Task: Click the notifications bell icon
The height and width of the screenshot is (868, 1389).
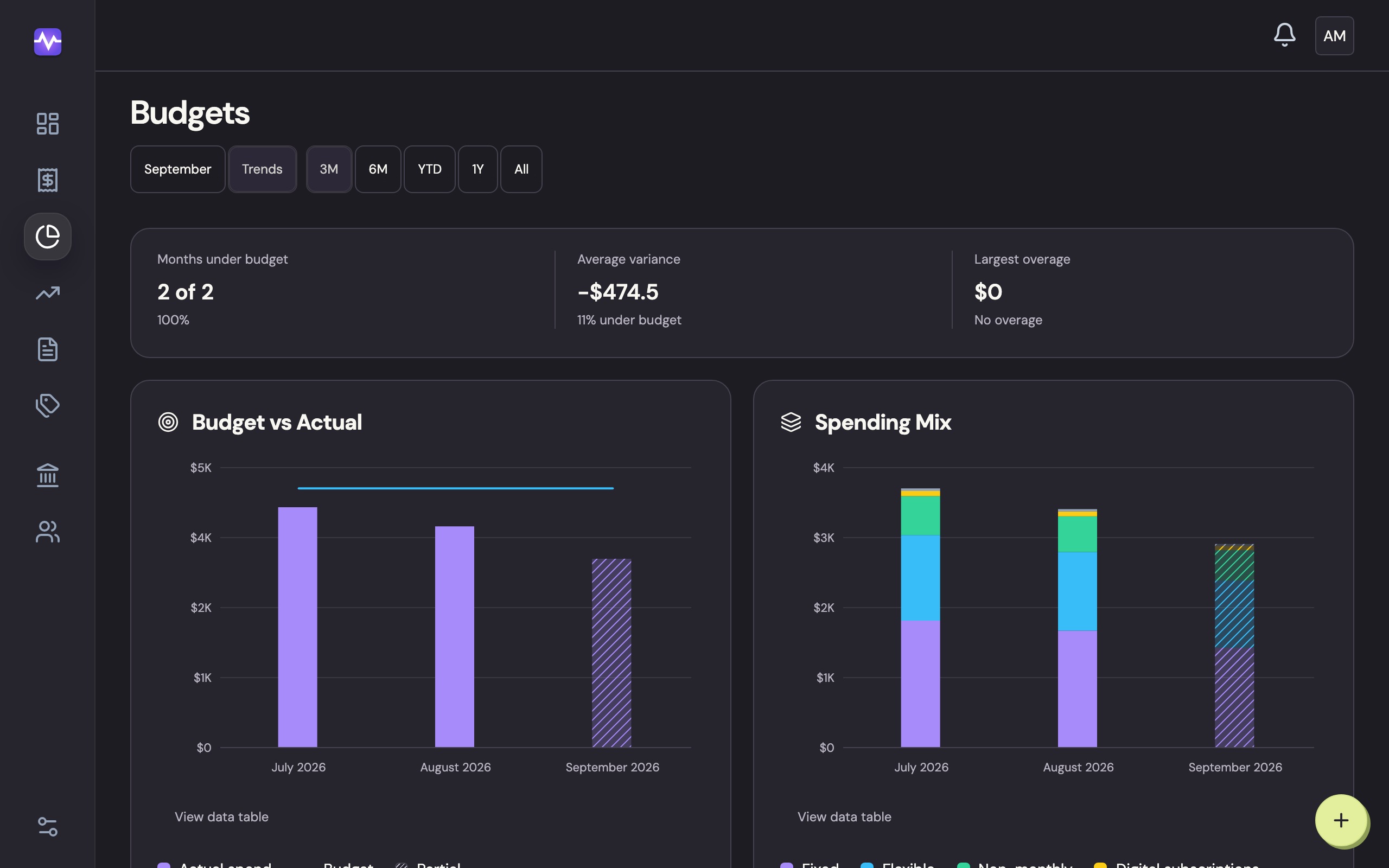Action: (1284, 36)
